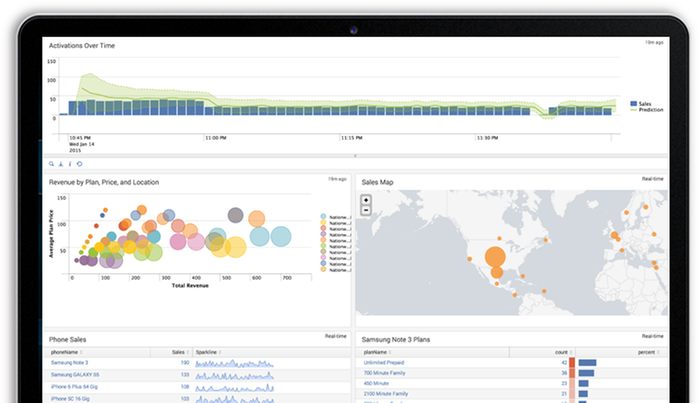Sort the plans table by percent column
The height and width of the screenshot is (403, 700).
[645, 352]
